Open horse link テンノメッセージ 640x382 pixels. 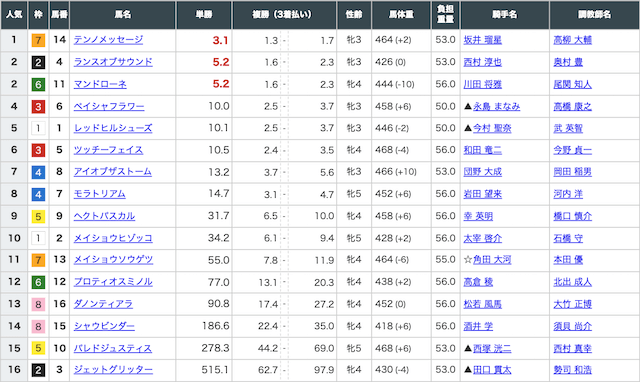108,40
